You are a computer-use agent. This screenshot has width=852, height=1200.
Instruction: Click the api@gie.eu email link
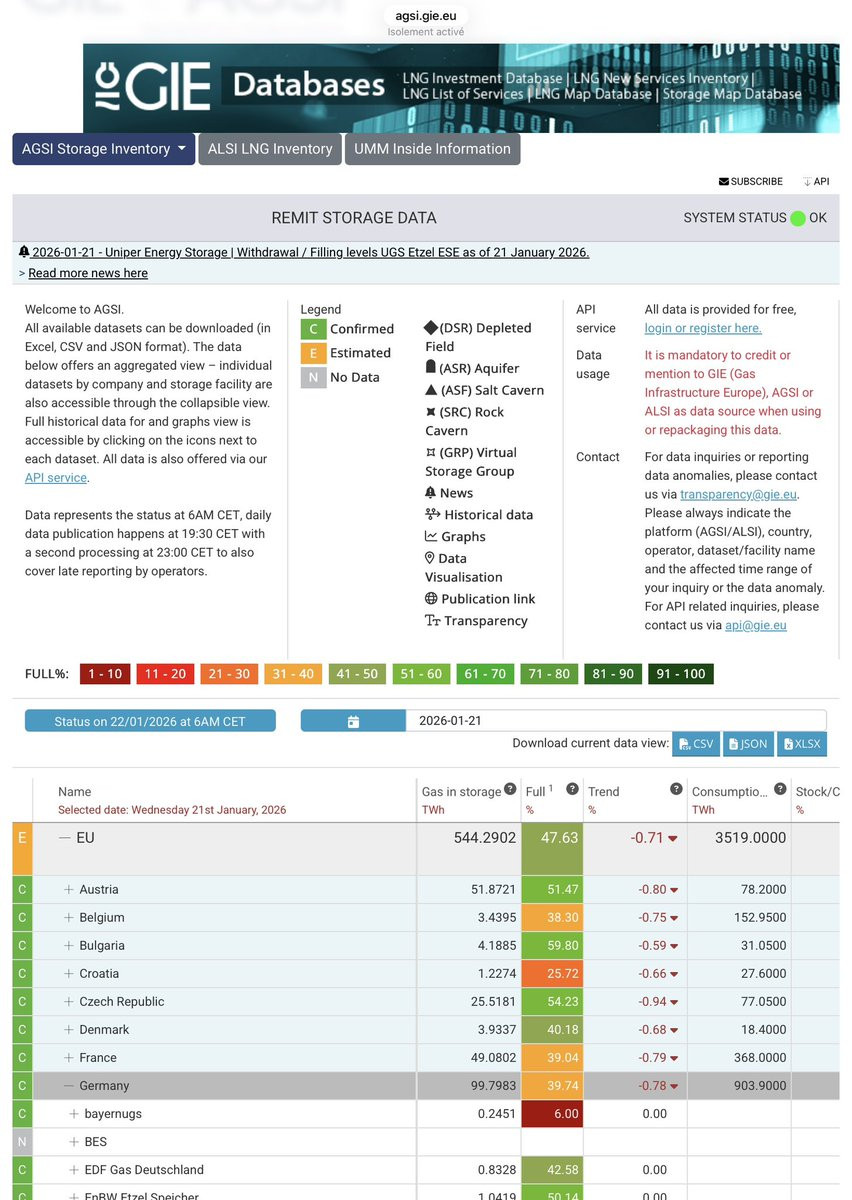(x=755, y=625)
